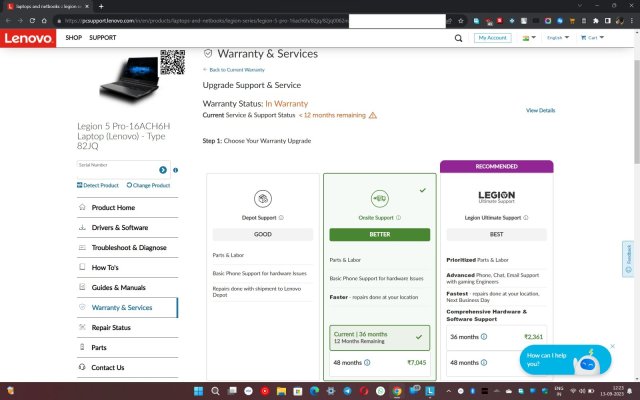Close the chat assistant popup
The image size is (640, 400).
click(x=612, y=346)
